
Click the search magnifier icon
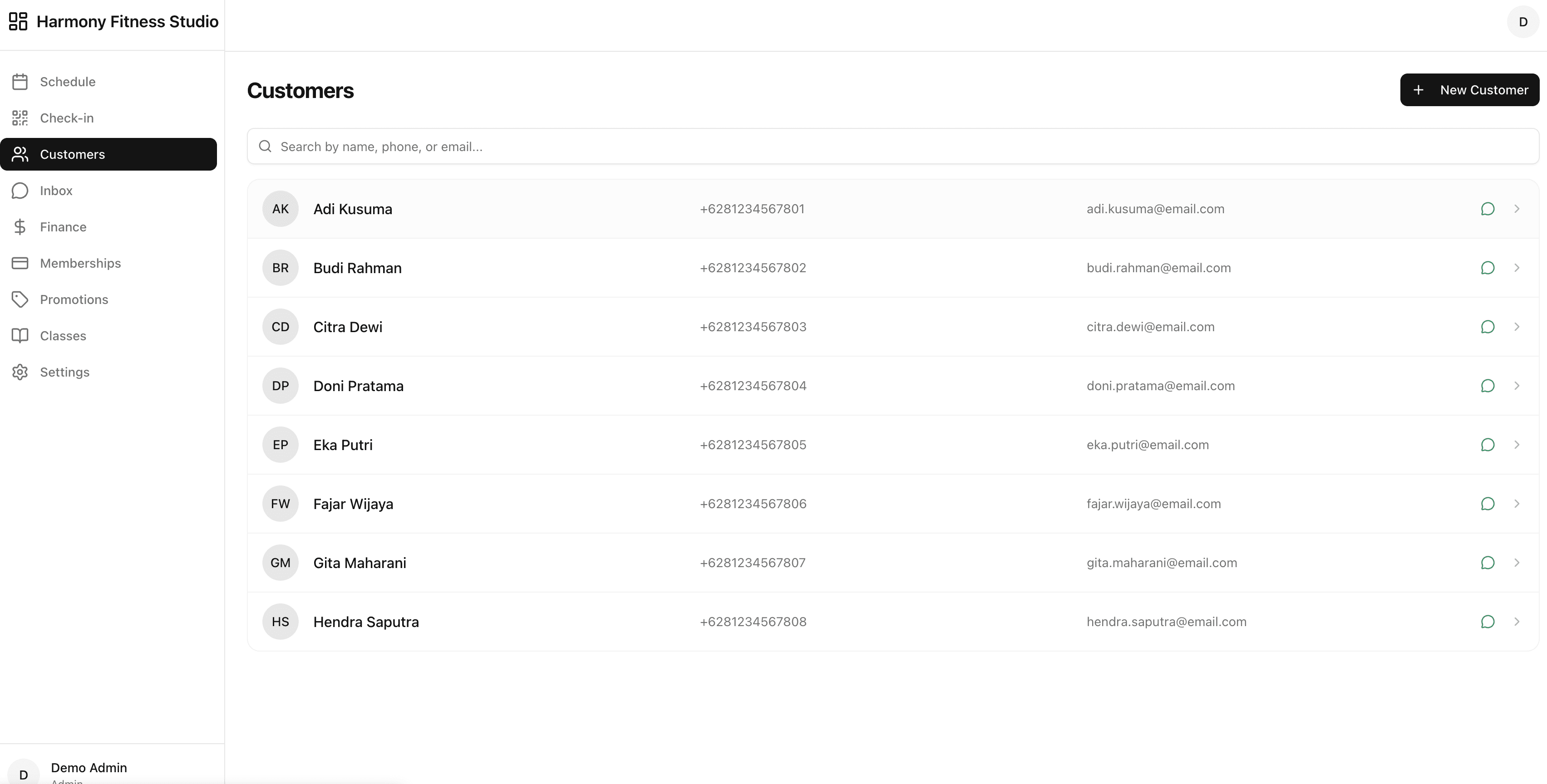tap(265, 147)
